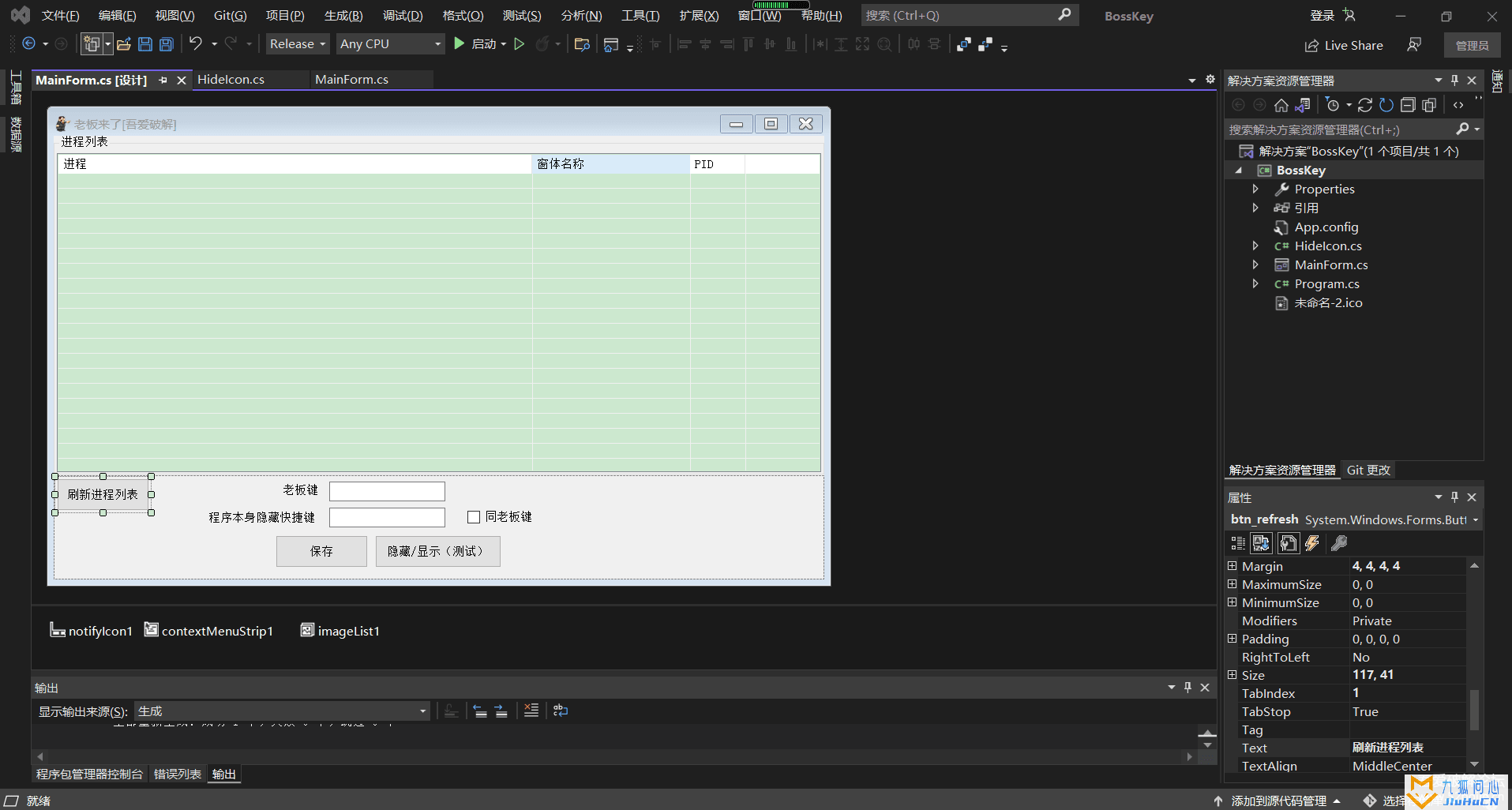Click the show all files icon
The image size is (1512, 810).
point(1429,105)
